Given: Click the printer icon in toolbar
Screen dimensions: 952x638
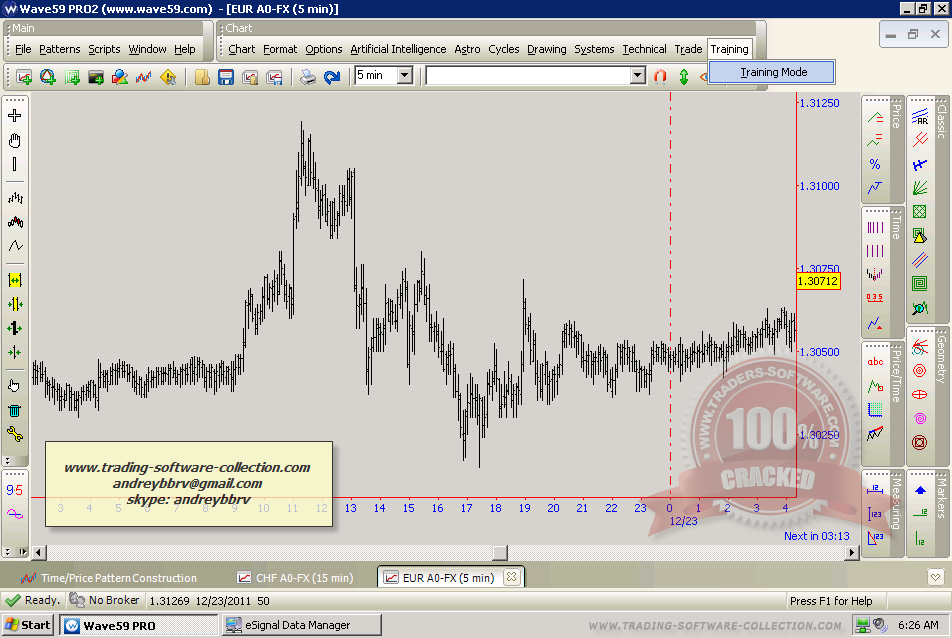Looking at the screenshot, I should (308, 76).
